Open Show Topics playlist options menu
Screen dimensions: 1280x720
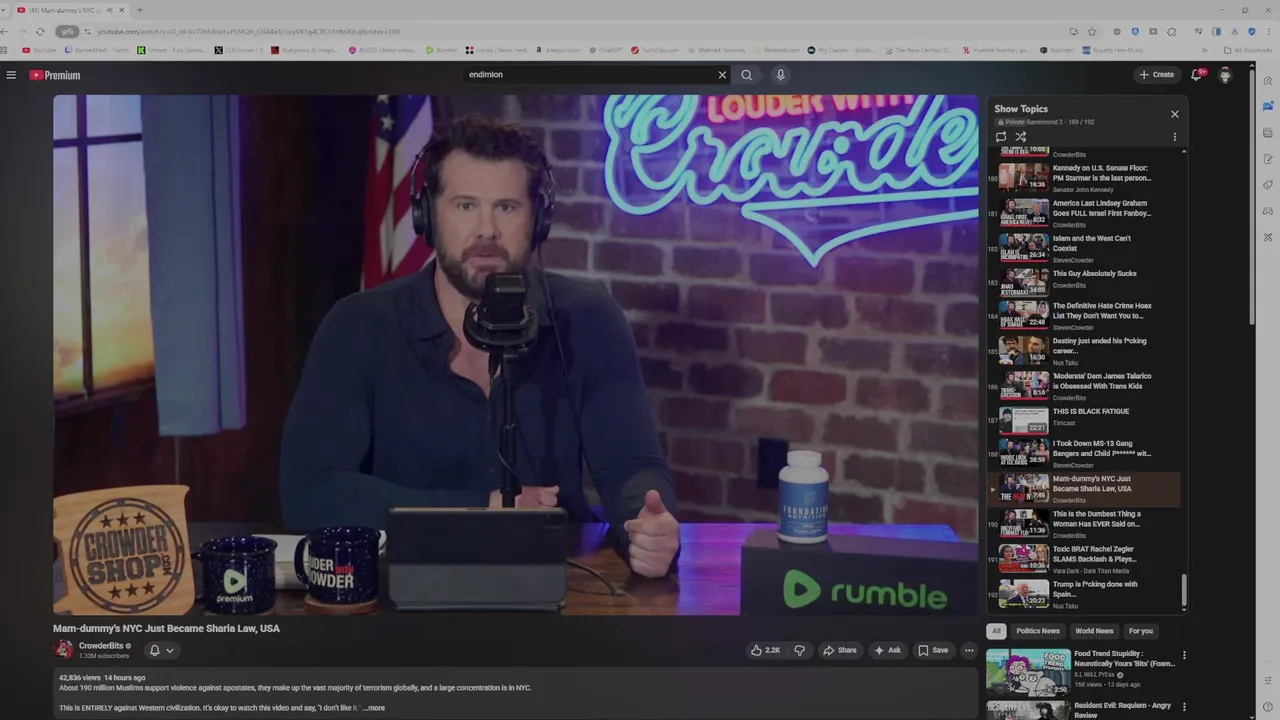coord(1175,137)
